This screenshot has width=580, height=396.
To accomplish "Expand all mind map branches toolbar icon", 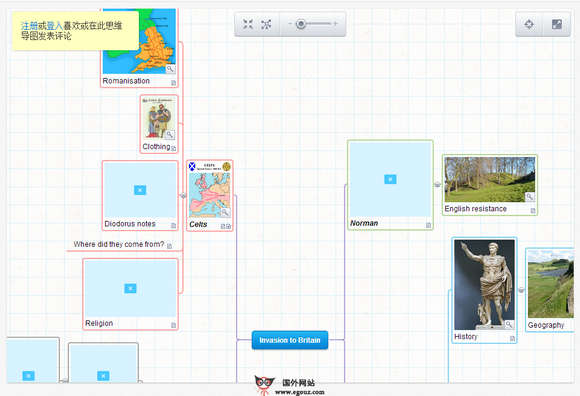I will point(266,24).
